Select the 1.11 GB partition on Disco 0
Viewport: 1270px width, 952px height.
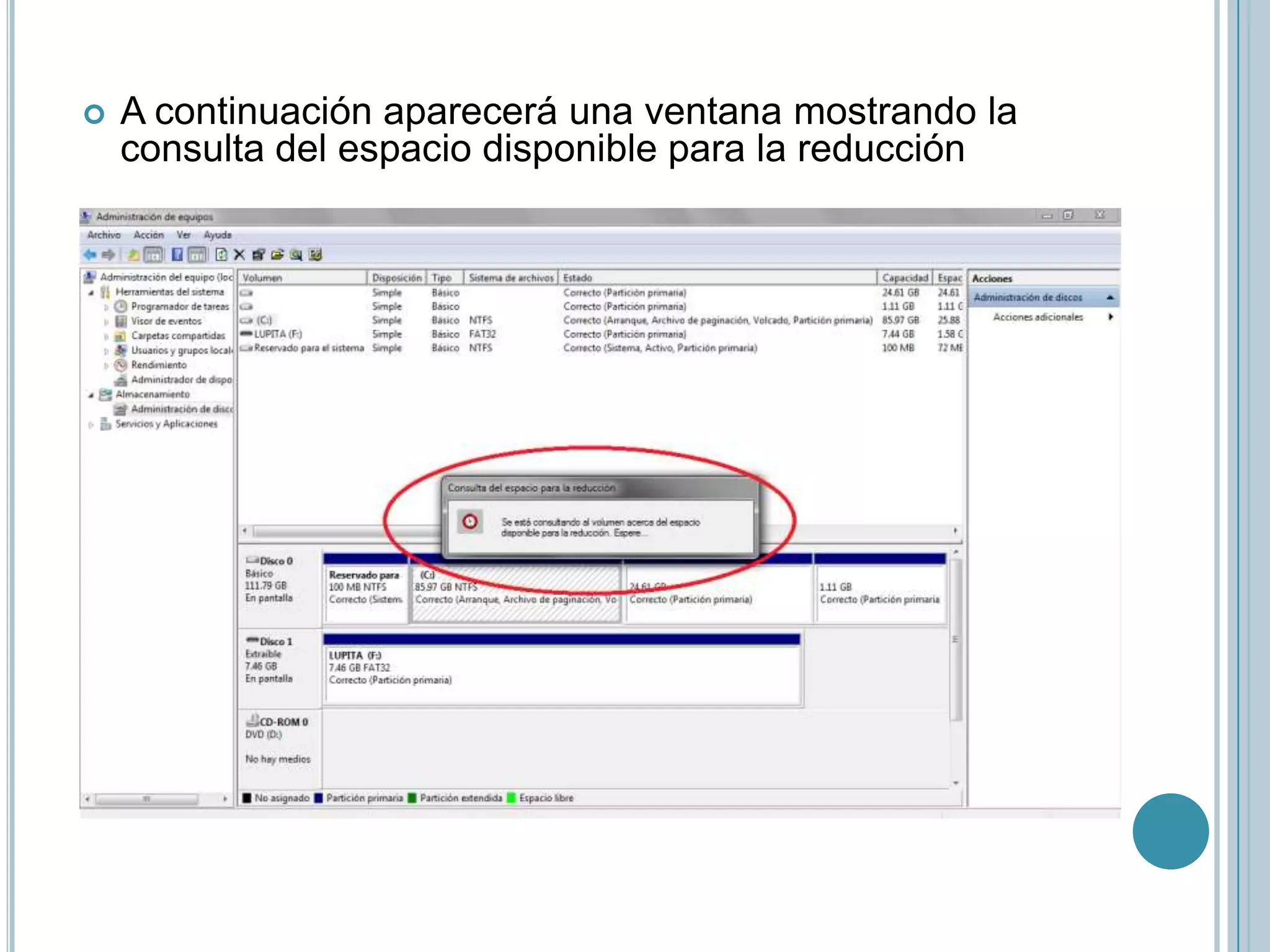(x=881, y=588)
